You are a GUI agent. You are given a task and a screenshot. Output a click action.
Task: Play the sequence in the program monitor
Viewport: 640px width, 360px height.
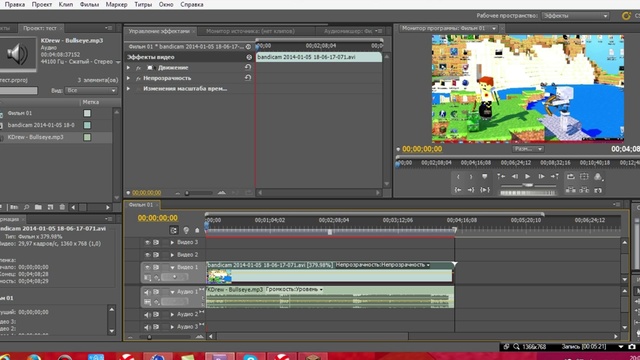coord(527,177)
